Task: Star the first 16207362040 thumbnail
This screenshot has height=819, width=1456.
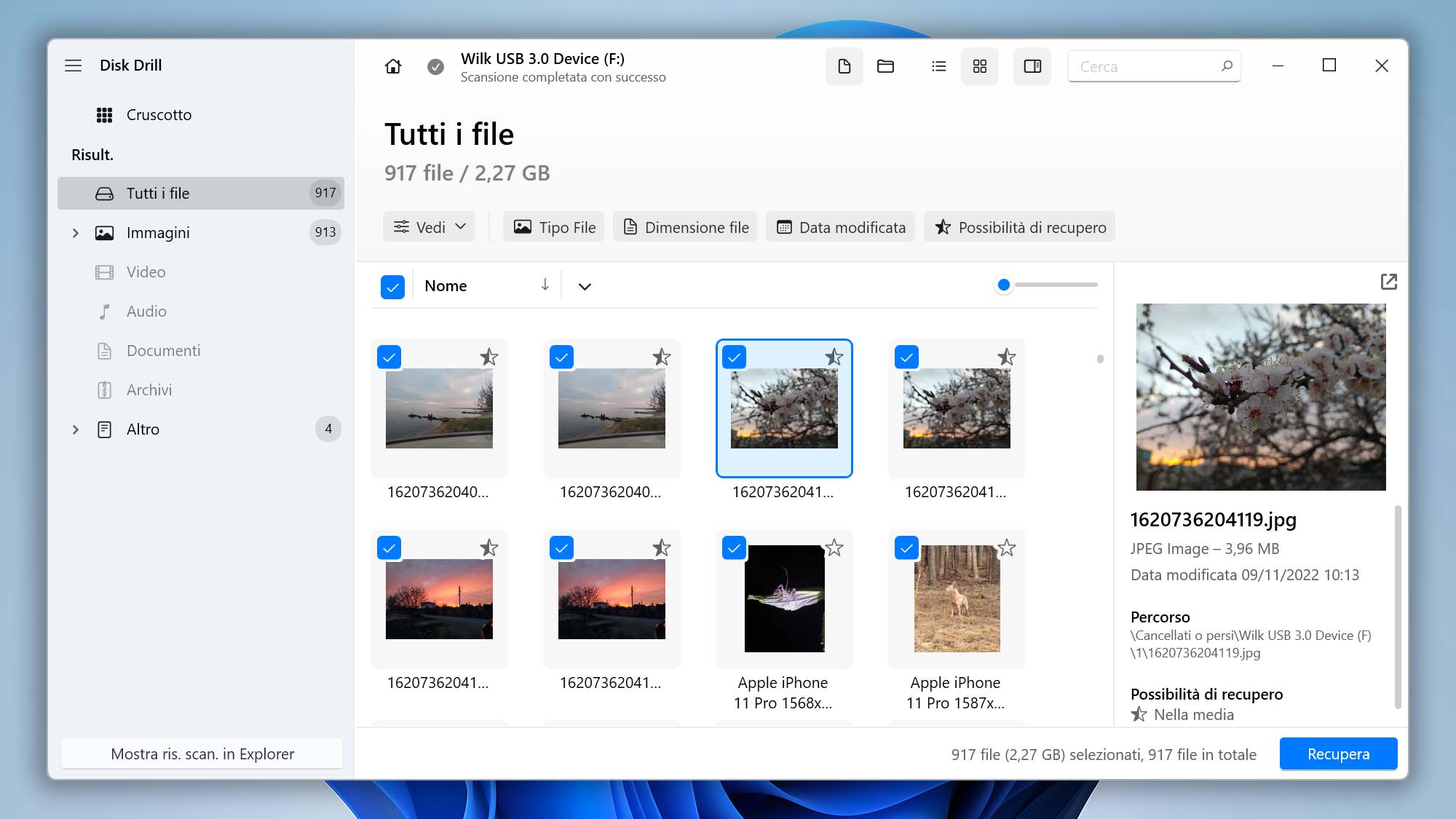Action: pyautogui.click(x=489, y=357)
